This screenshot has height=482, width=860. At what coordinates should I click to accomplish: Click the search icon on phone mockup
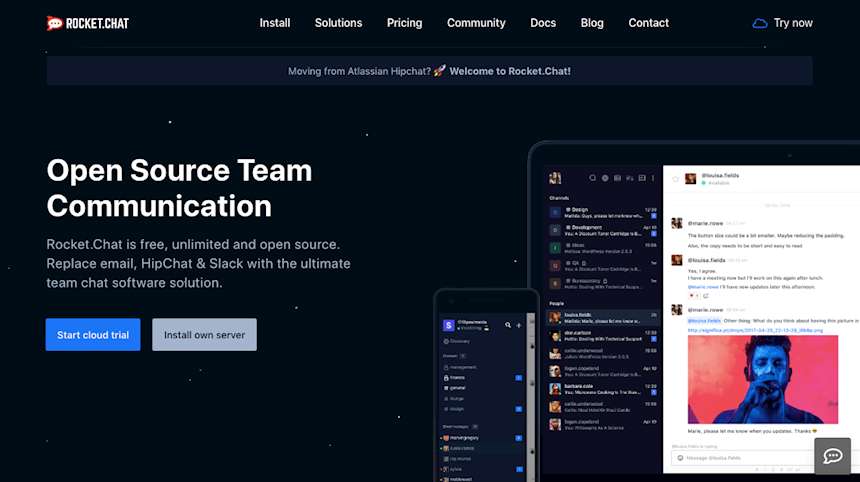tap(508, 325)
